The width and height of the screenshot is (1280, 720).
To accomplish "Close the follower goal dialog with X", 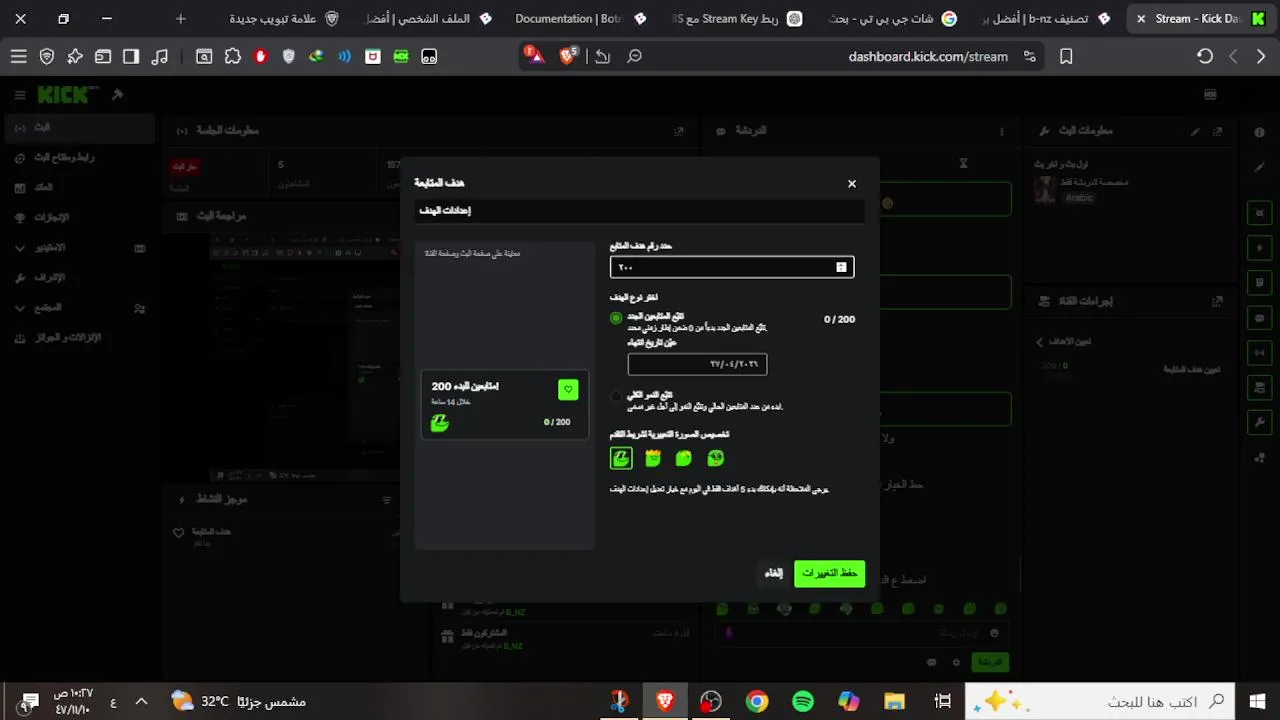I will [x=852, y=184].
